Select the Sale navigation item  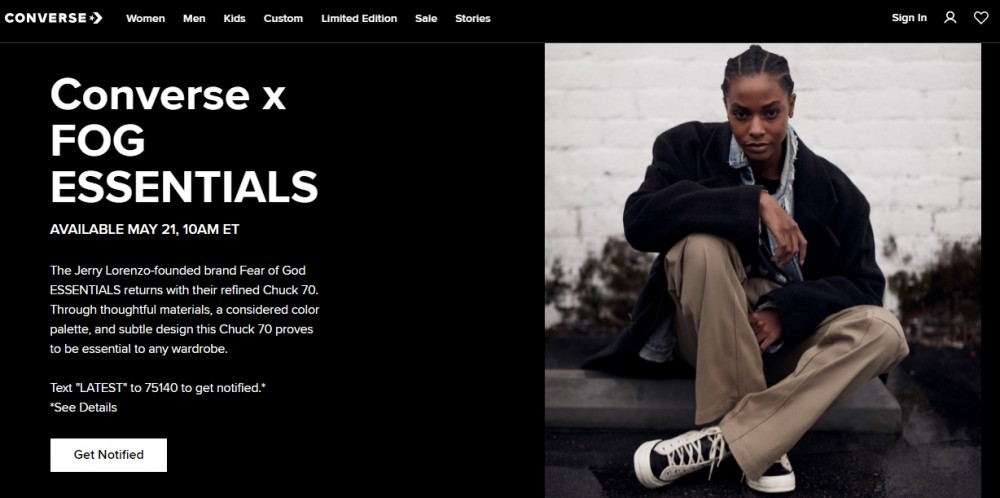point(426,18)
